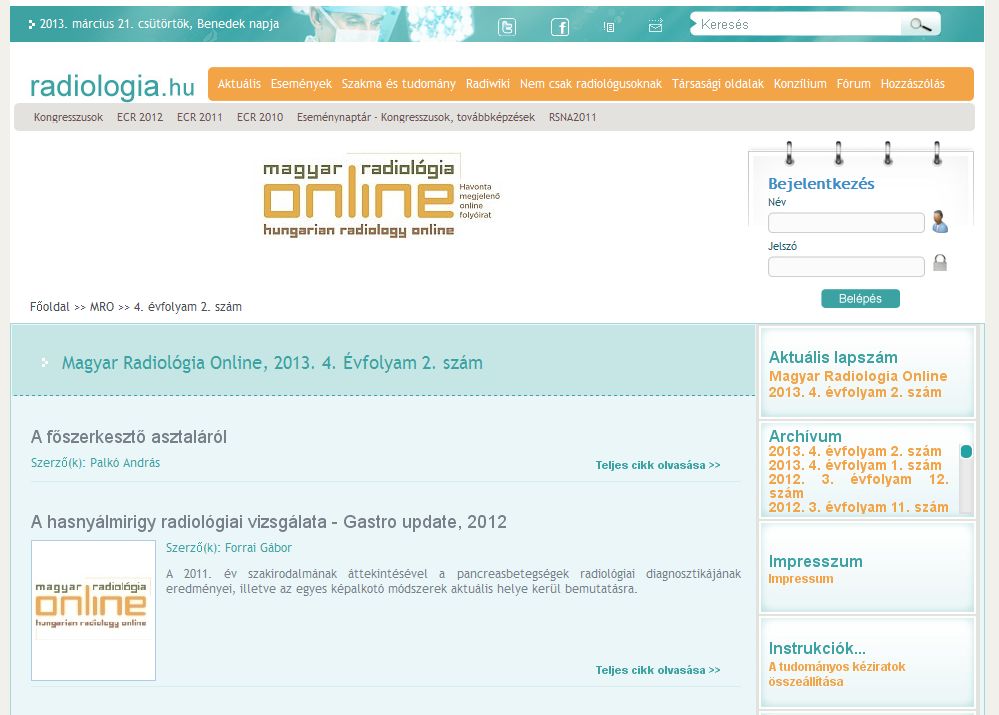
Task: Read full Gastro update article
Action: tap(658, 670)
